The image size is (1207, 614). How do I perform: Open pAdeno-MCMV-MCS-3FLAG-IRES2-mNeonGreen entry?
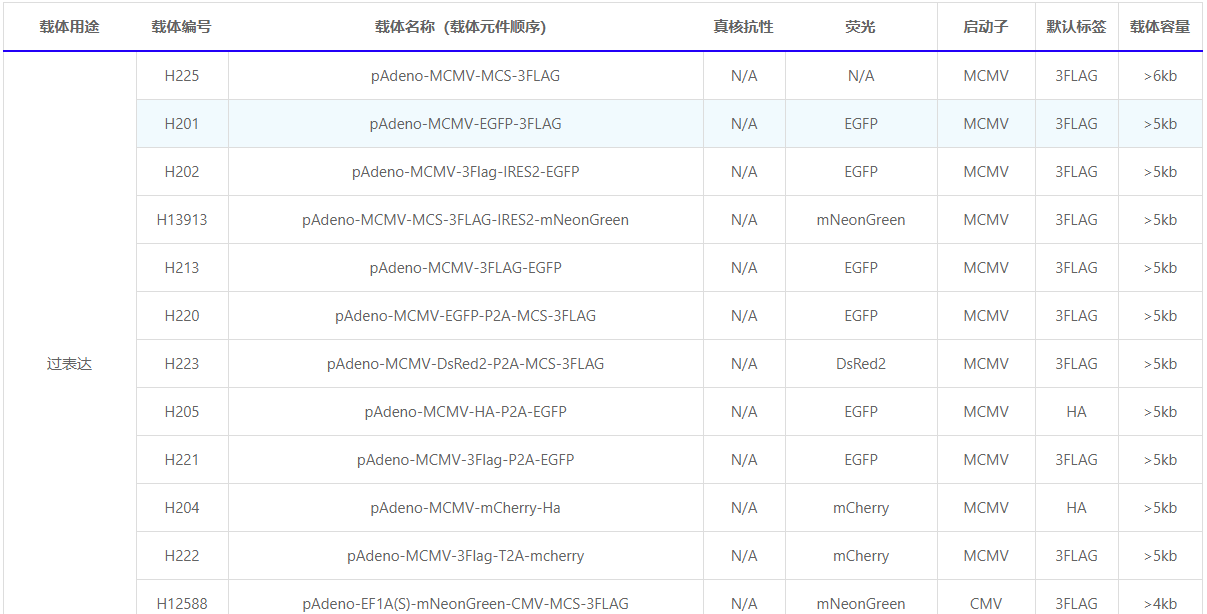465,220
